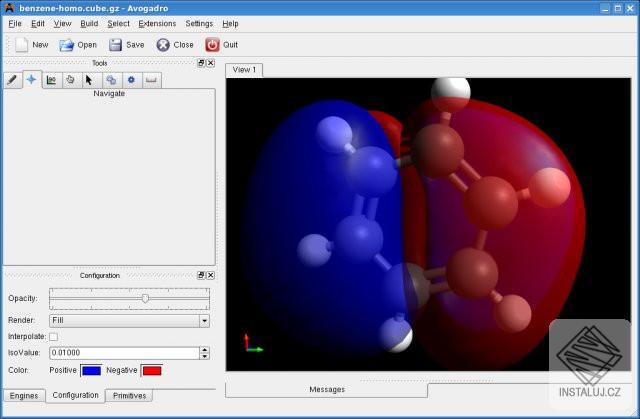Image resolution: width=640 pixels, height=419 pixels.
Task: Click the Avogadro icon in title bar
Action: pyautogui.click(x=9, y=8)
